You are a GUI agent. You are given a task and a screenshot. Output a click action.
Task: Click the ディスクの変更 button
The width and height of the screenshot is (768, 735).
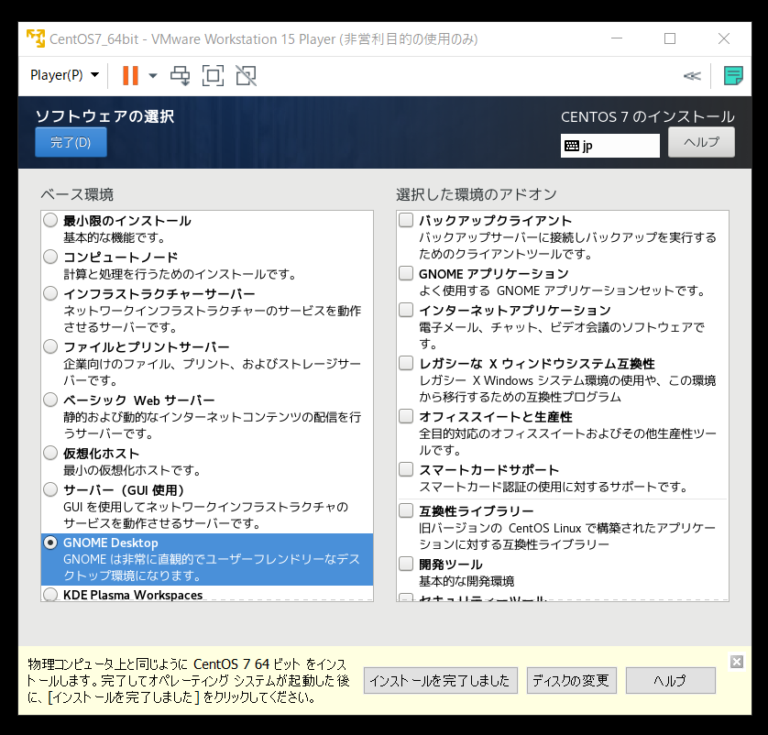pos(571,680)
